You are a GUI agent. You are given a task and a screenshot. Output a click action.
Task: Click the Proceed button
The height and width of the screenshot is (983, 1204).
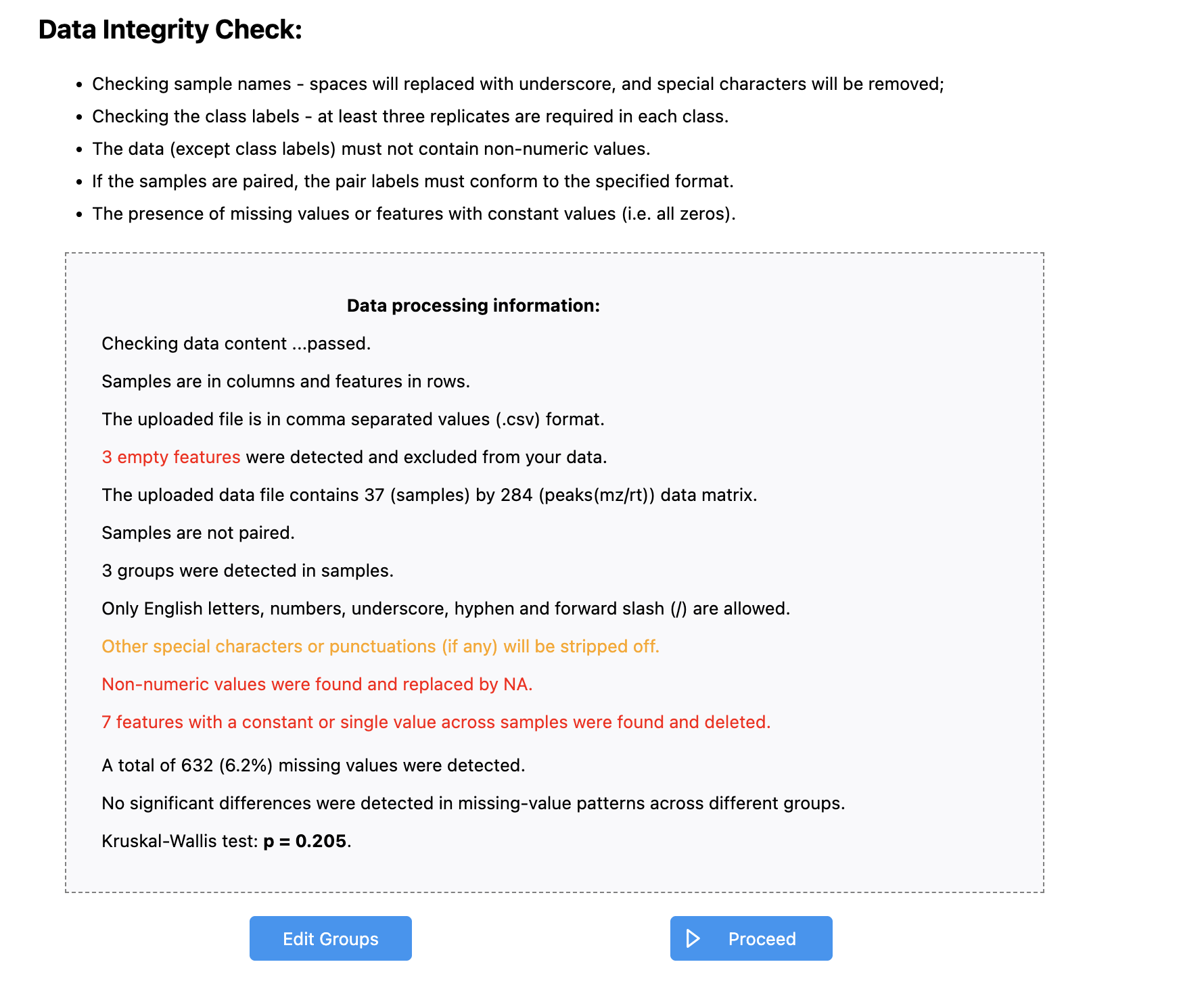click(751, 938)
